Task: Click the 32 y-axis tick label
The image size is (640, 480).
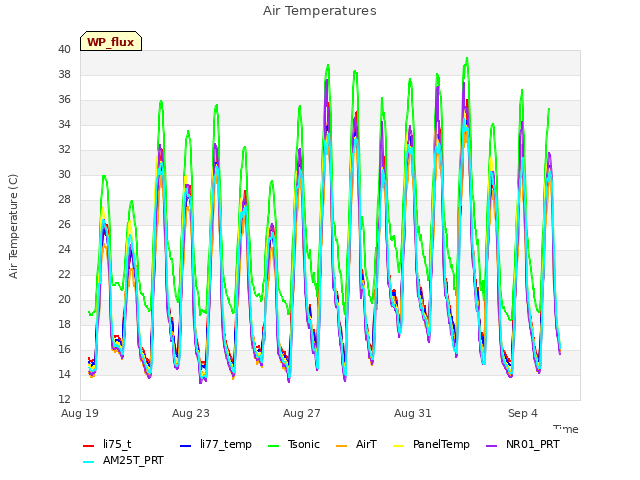Action: pyautogui.click(x=64, y=149)
